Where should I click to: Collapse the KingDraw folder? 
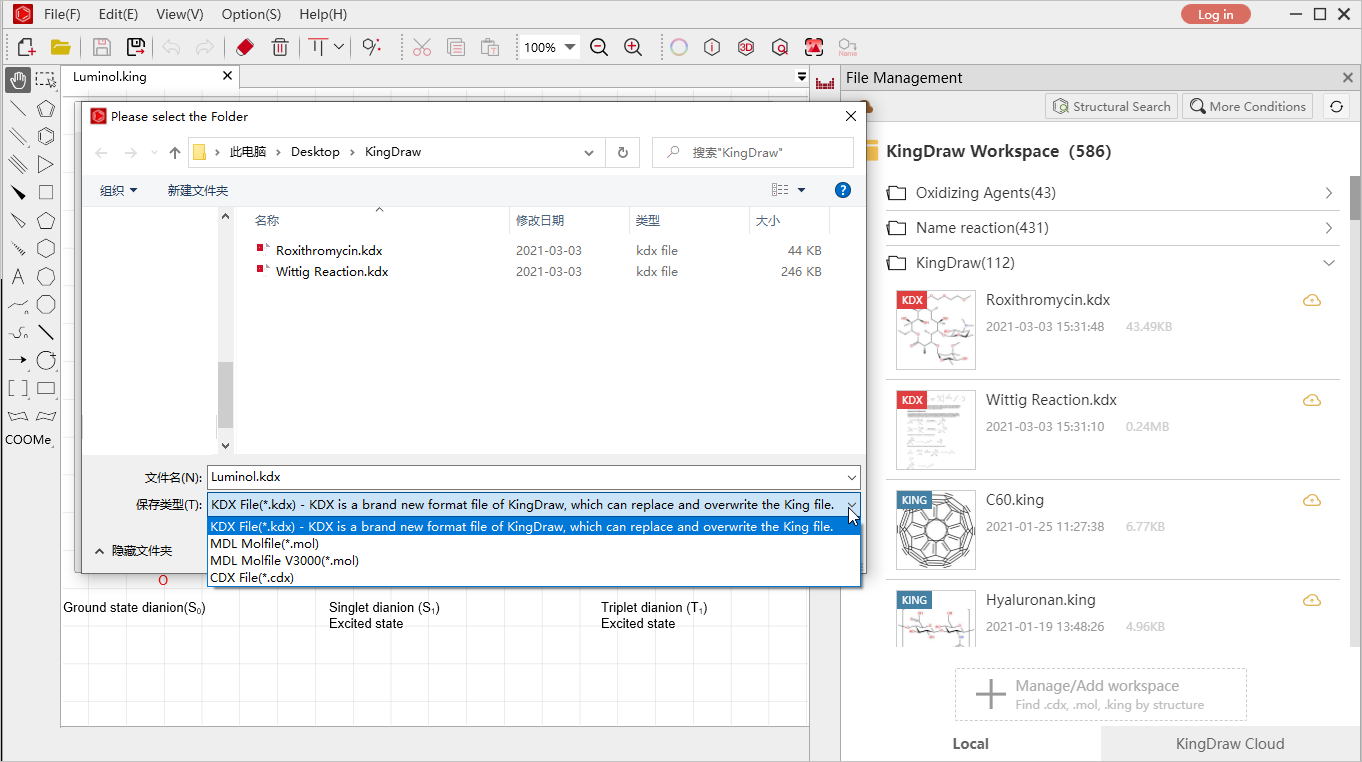coord(1329,263)
